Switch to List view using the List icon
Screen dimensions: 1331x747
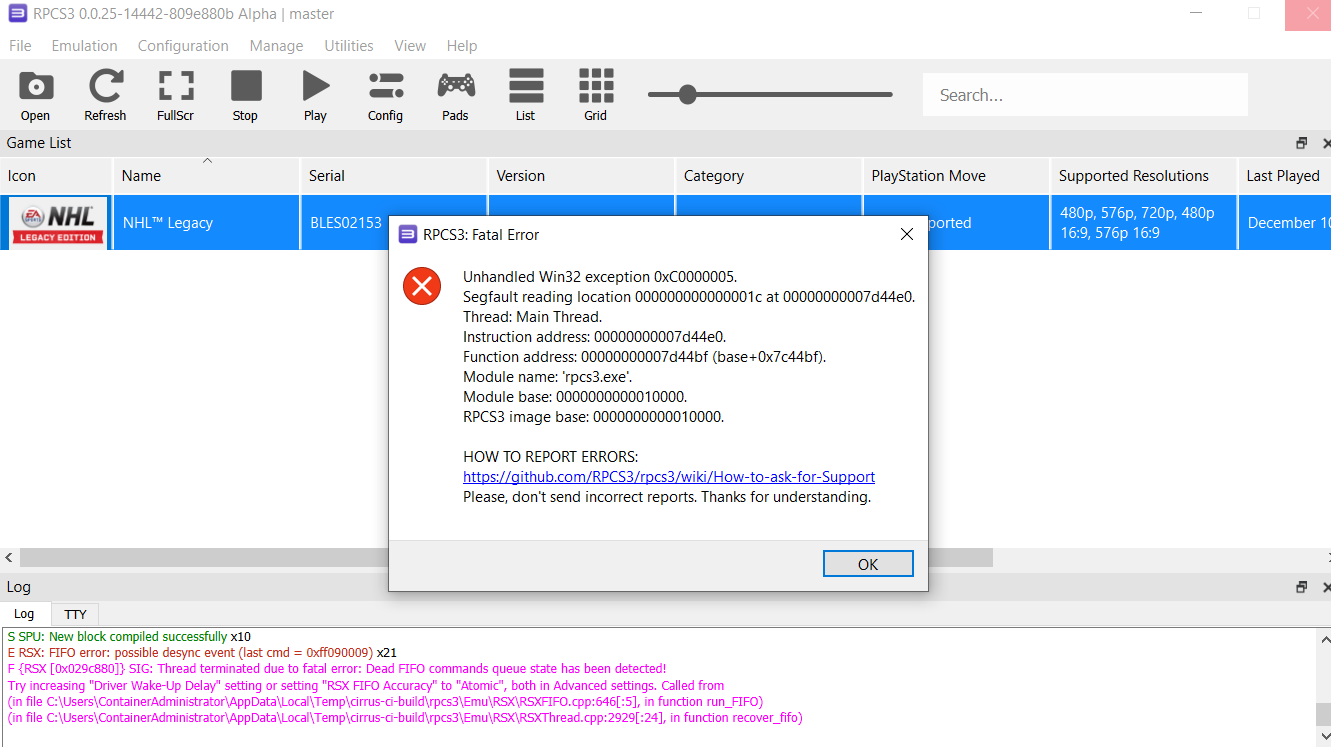pyautogui.click(x=525, y=95)
